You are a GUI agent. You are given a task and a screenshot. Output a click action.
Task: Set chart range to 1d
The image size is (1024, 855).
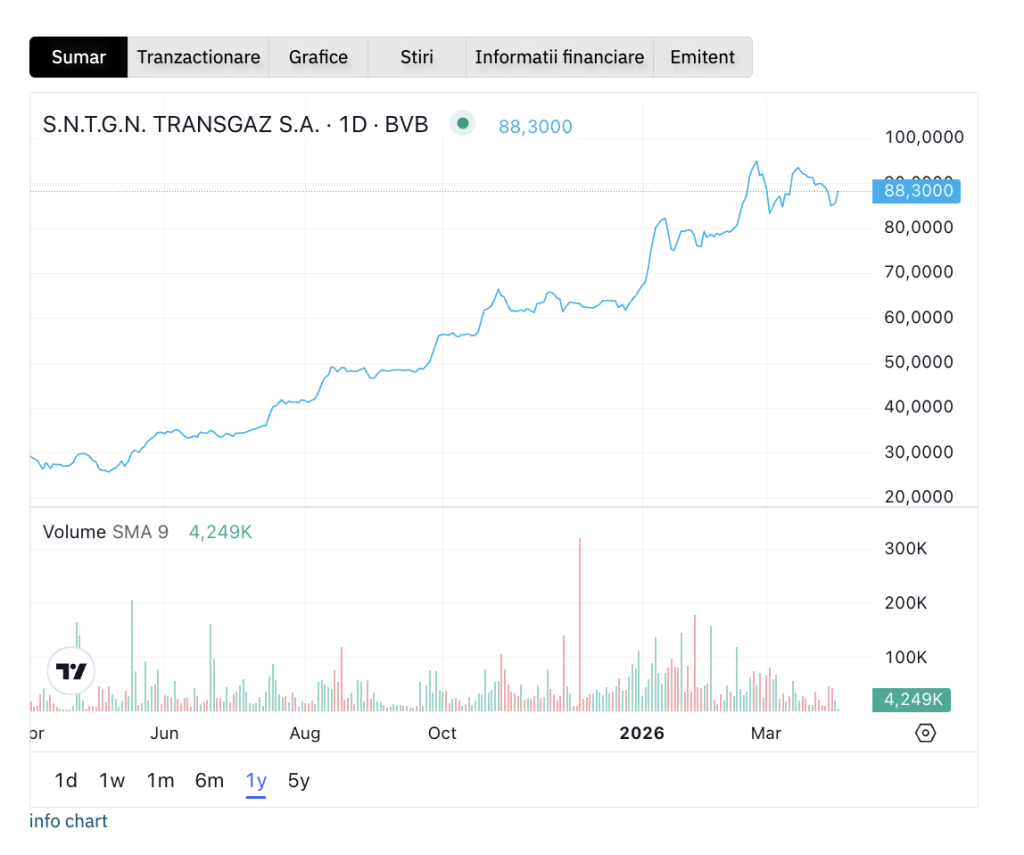(66, 781)
